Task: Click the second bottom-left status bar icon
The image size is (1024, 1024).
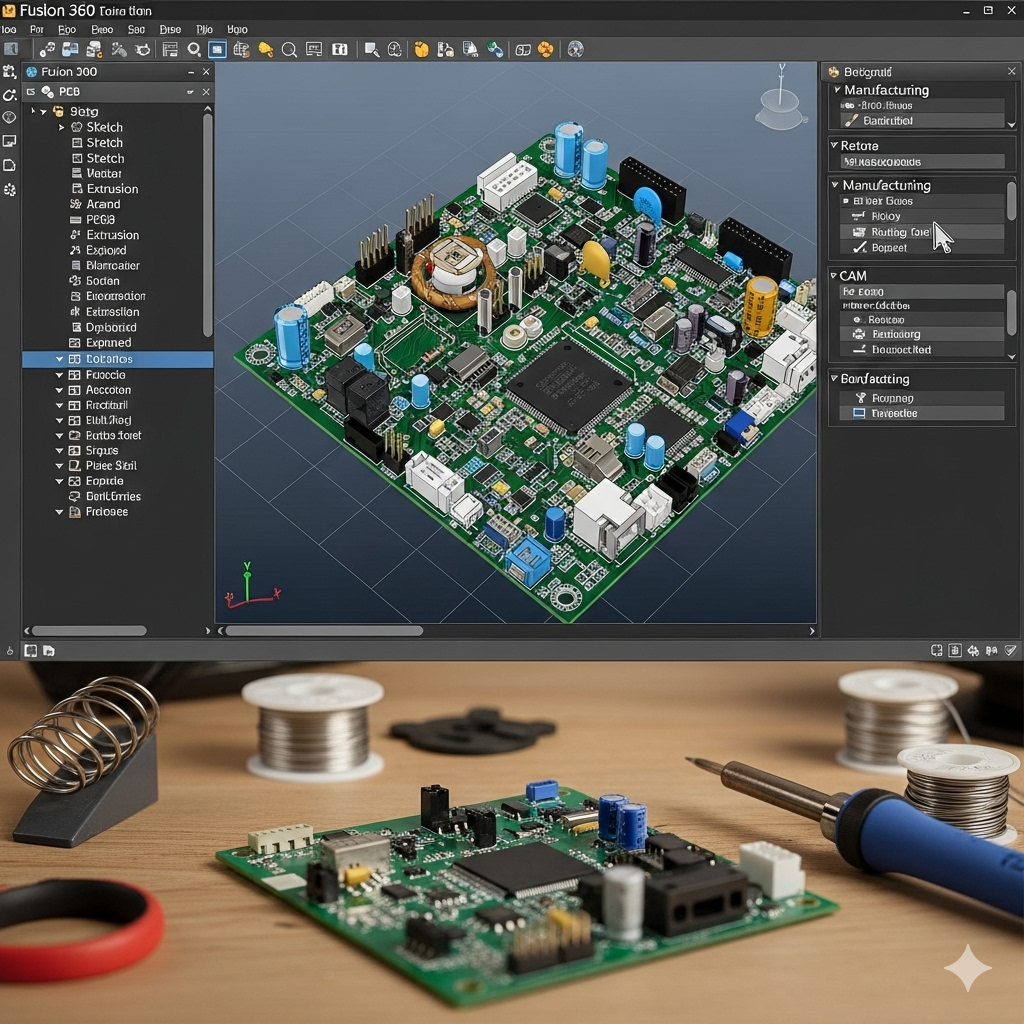Action: (x=49, y=650)
